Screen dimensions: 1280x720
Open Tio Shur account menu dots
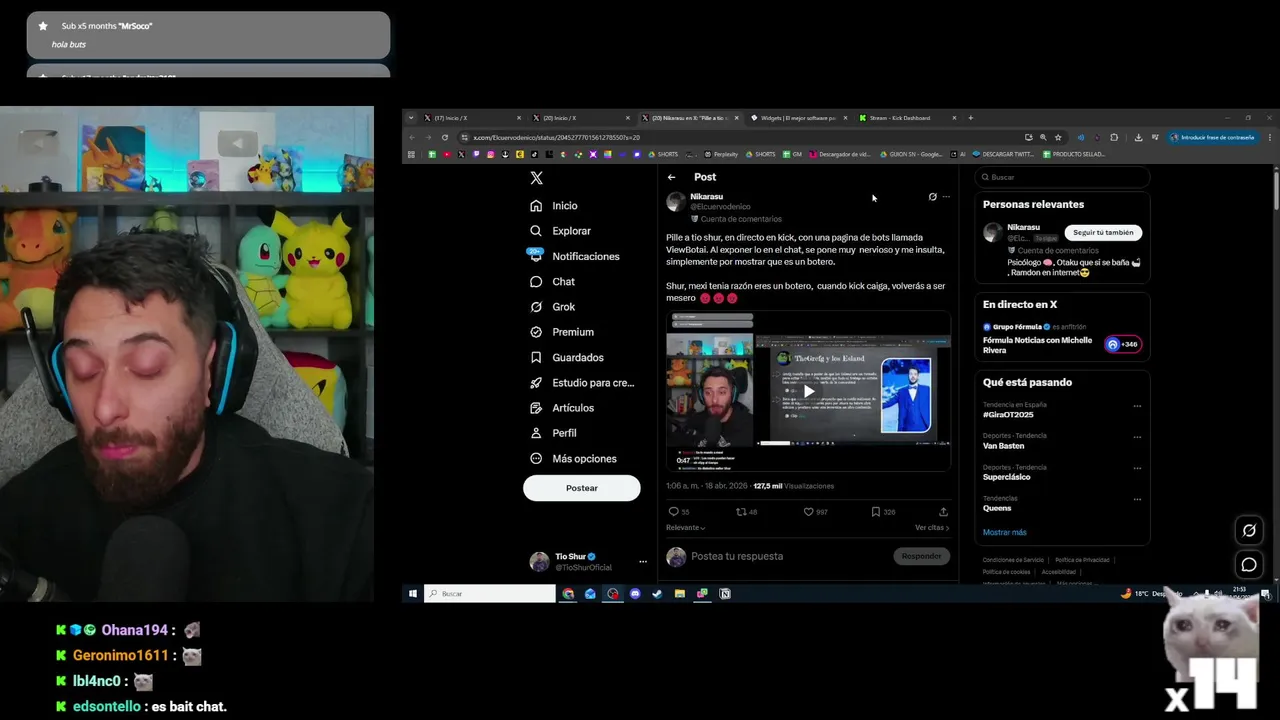(643, 562)
